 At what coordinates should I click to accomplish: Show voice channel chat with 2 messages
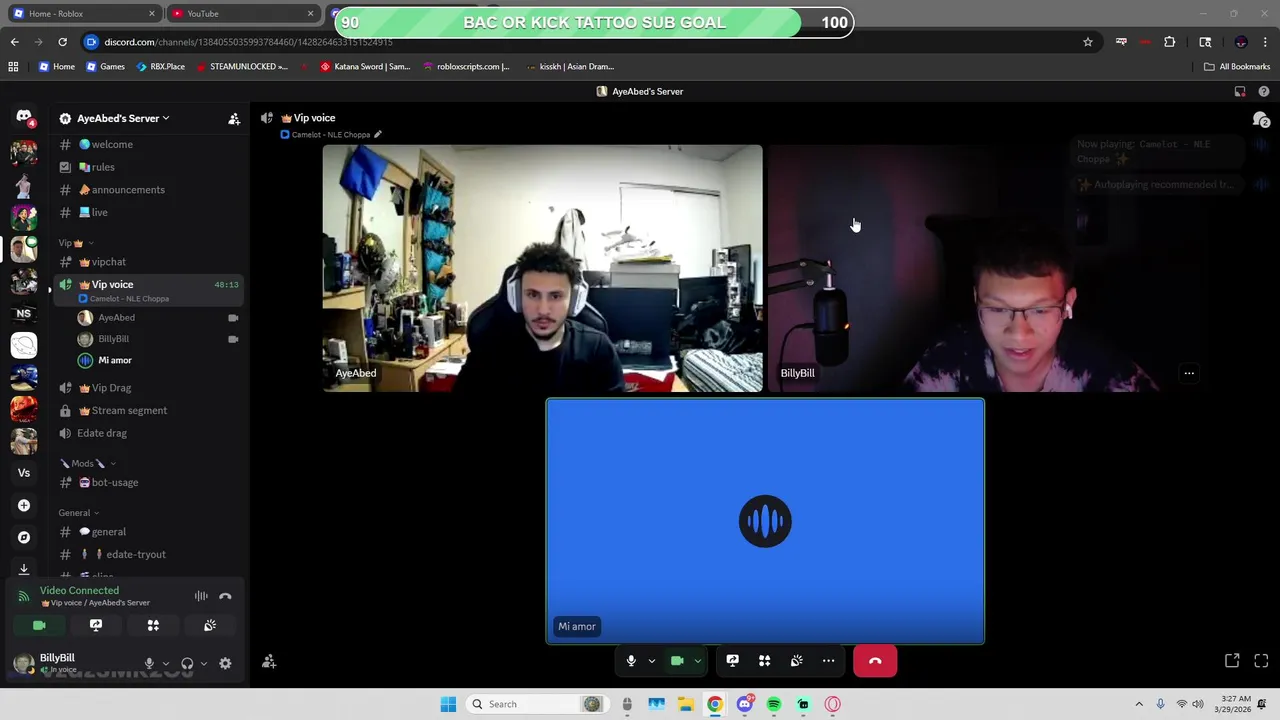tap(1261, 119)
